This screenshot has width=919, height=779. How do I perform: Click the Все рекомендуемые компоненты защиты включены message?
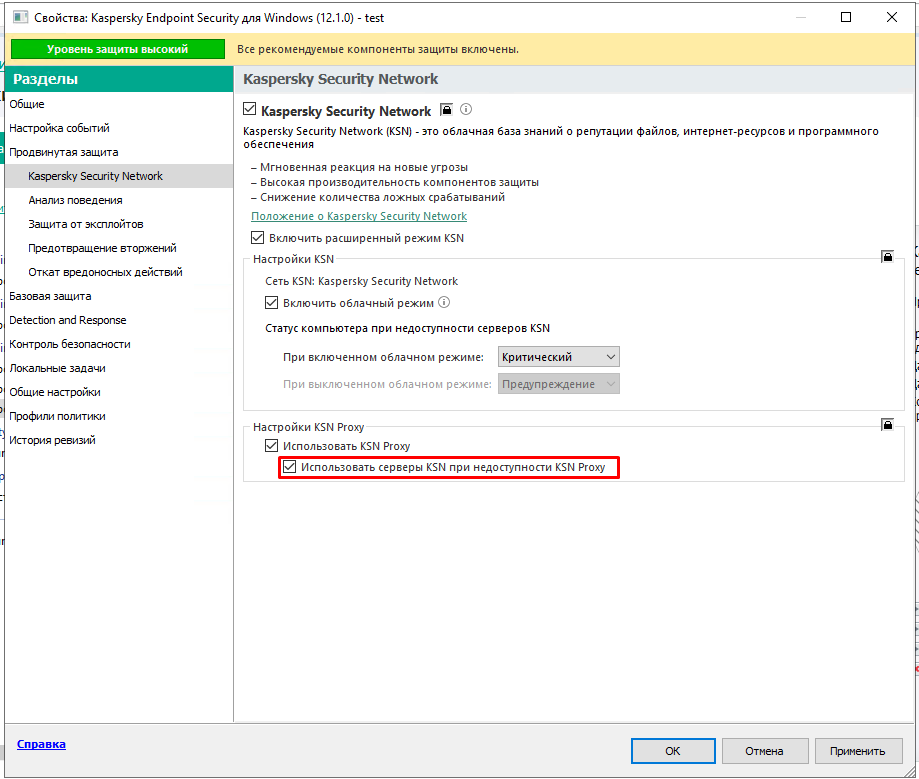click(377, 49)
